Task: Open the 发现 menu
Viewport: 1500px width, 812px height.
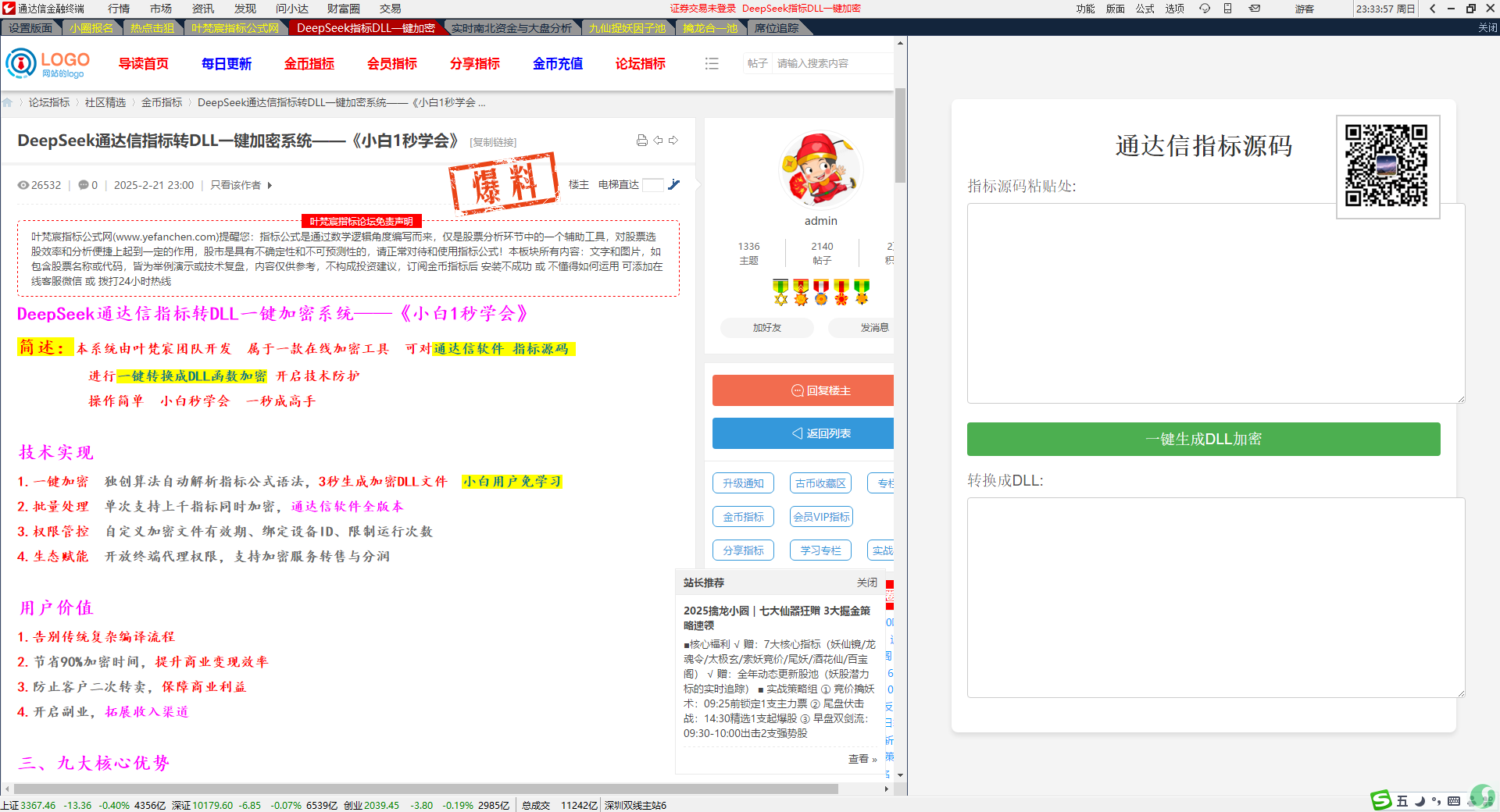Action: [x=245, y=9]
